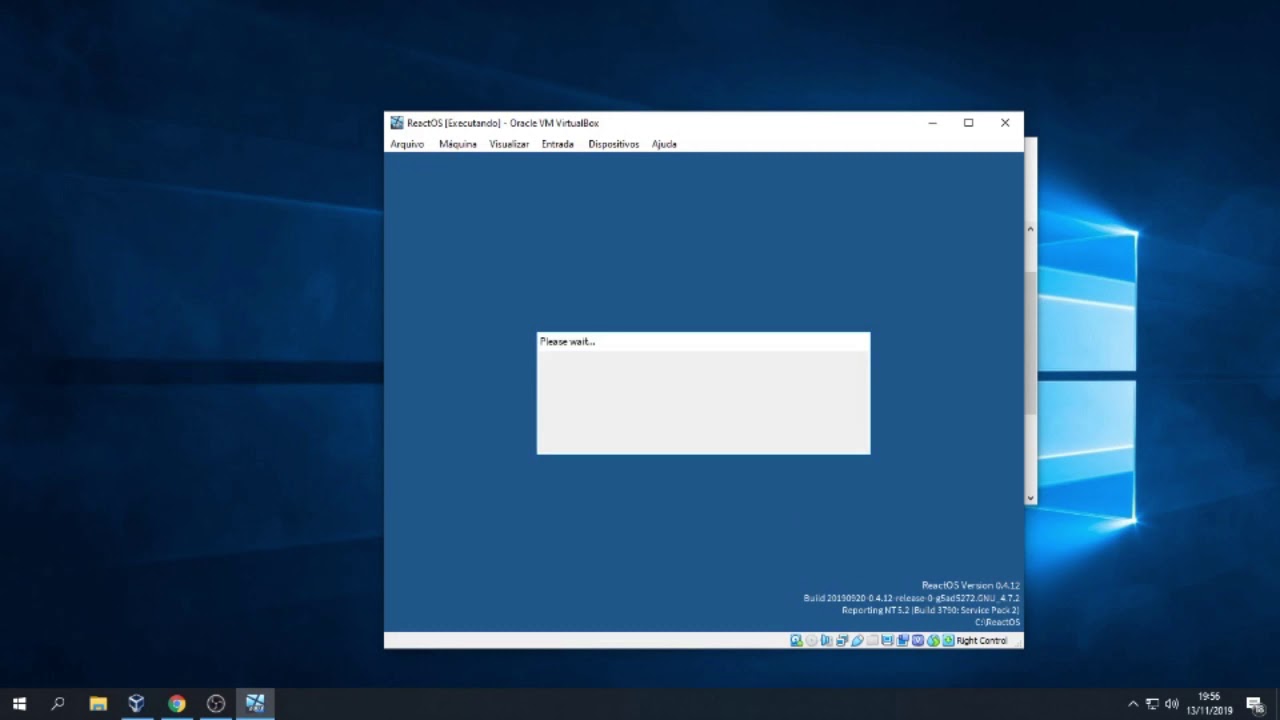Click the Build 20190920 release text
This screenshot has height=720, width=1280.
(x=911, y=598)
